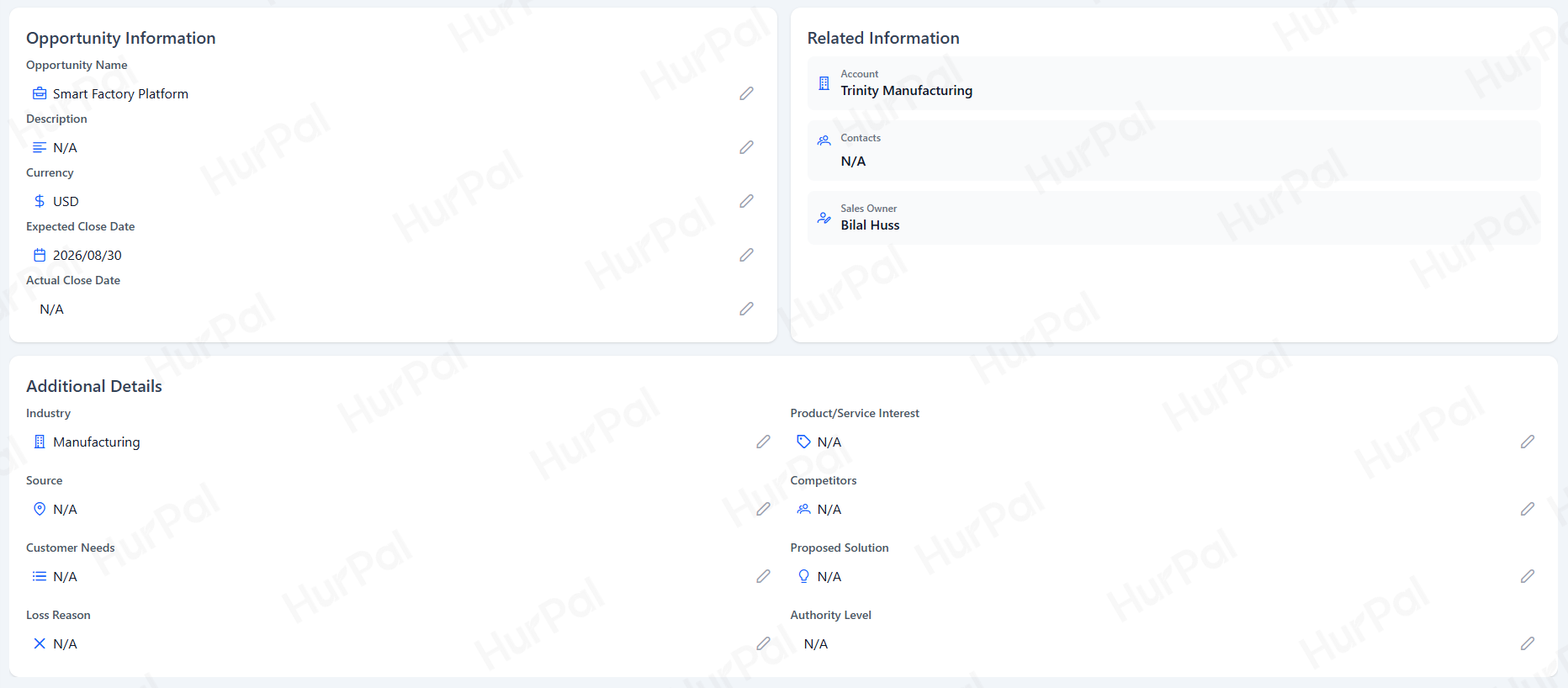Click the Sales Owner person icon
Image resolution: width=1568 pixels, height=688 pixels.
(x=824, y=218)
